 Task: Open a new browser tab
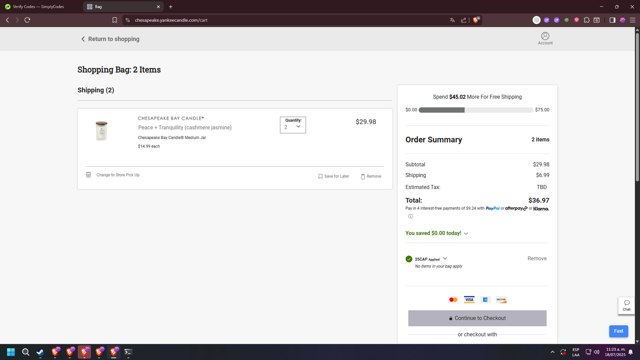(x=171, y=7)
